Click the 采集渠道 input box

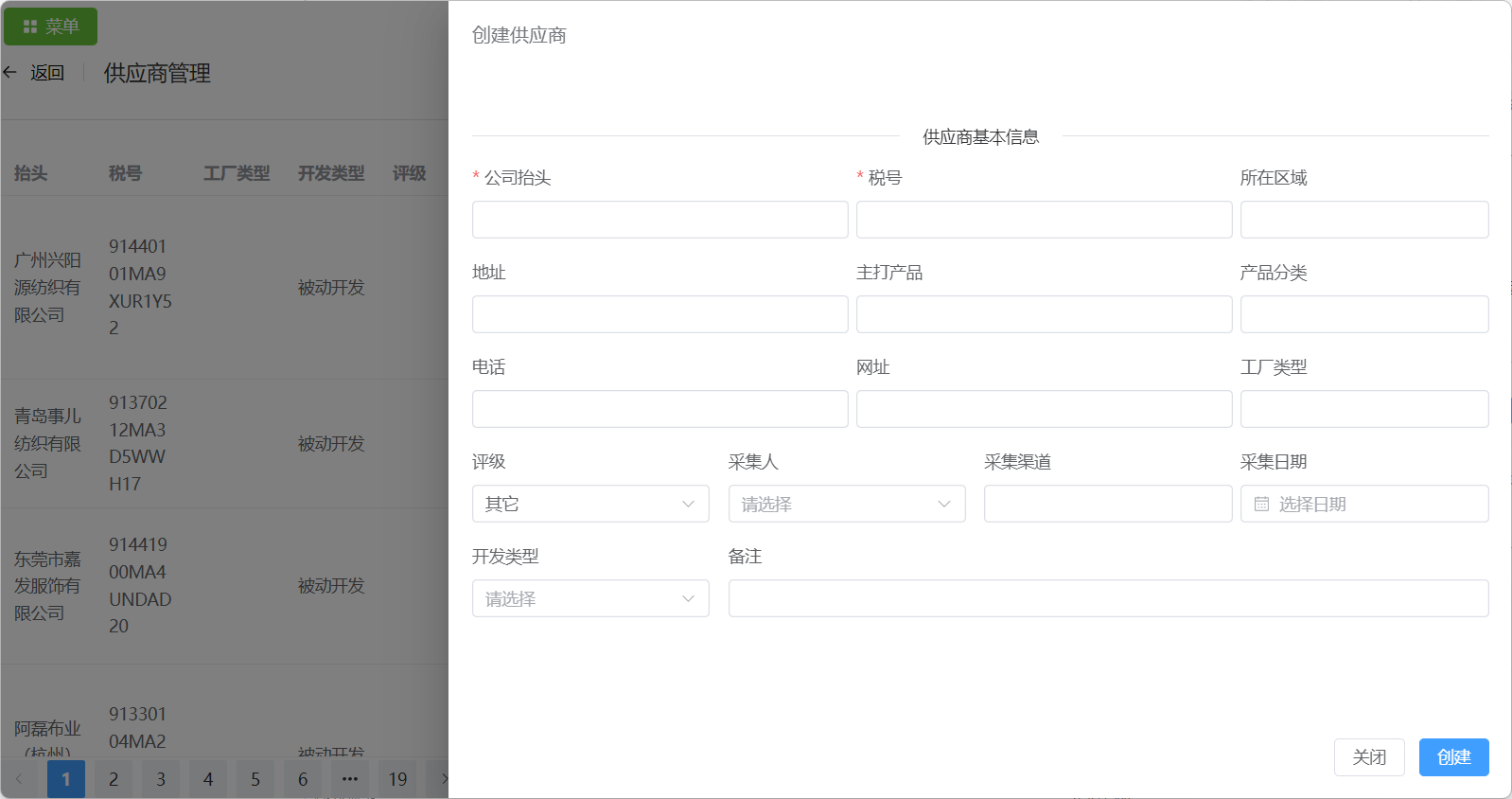pos(1107,504)
